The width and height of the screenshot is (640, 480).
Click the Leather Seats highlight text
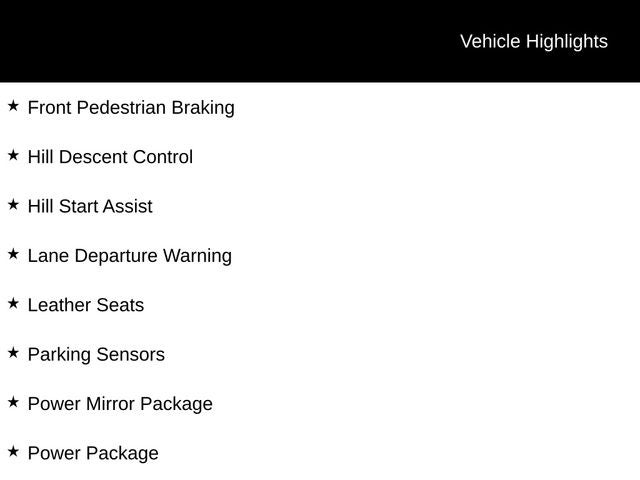(86, 305)
